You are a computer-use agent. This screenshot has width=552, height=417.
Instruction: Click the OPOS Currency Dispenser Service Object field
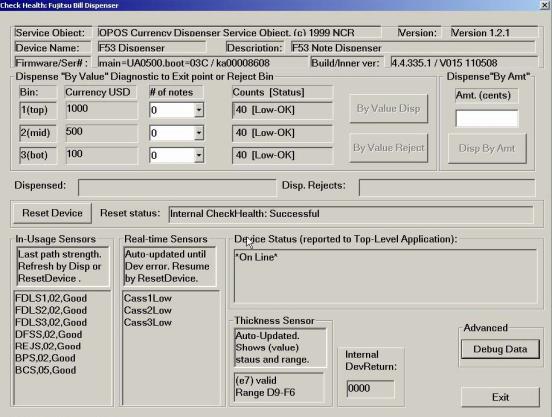click(x=239, y=33)
